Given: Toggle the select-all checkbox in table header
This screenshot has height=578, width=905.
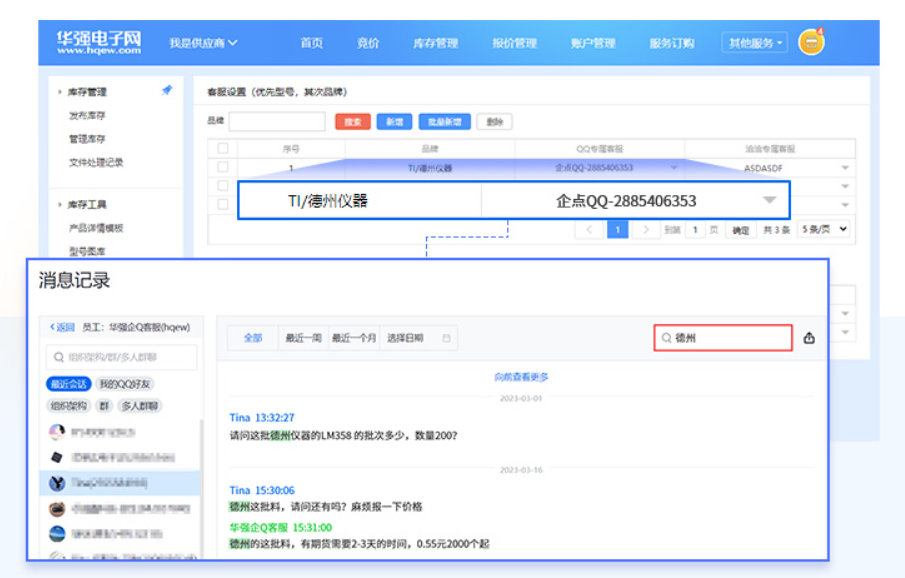Looking at the screenshot, I should coord(223,148).
